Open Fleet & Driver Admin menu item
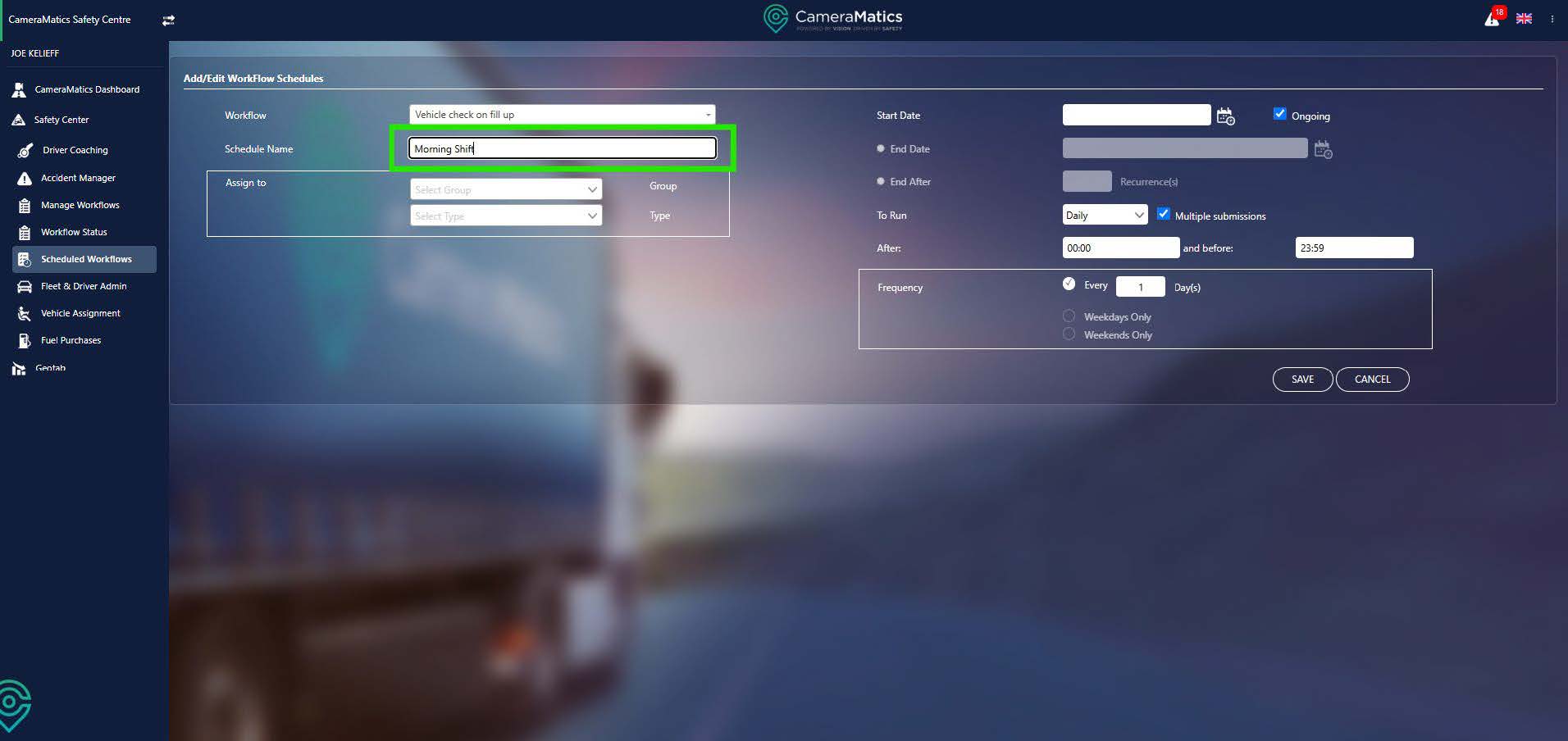This screenshot has width=1568, height=741. pyautogui.click(x=84, y=286)
